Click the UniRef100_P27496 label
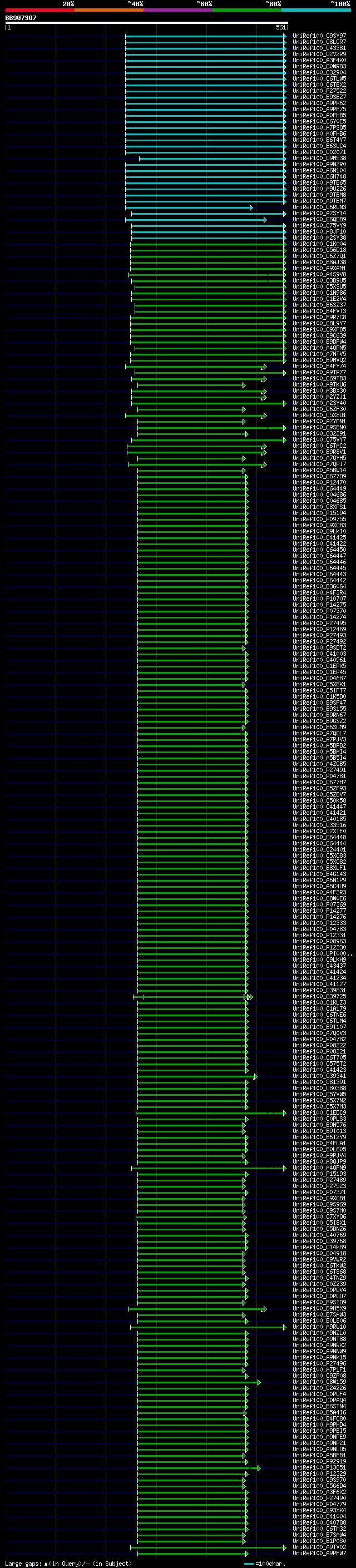 point(319,1363)
